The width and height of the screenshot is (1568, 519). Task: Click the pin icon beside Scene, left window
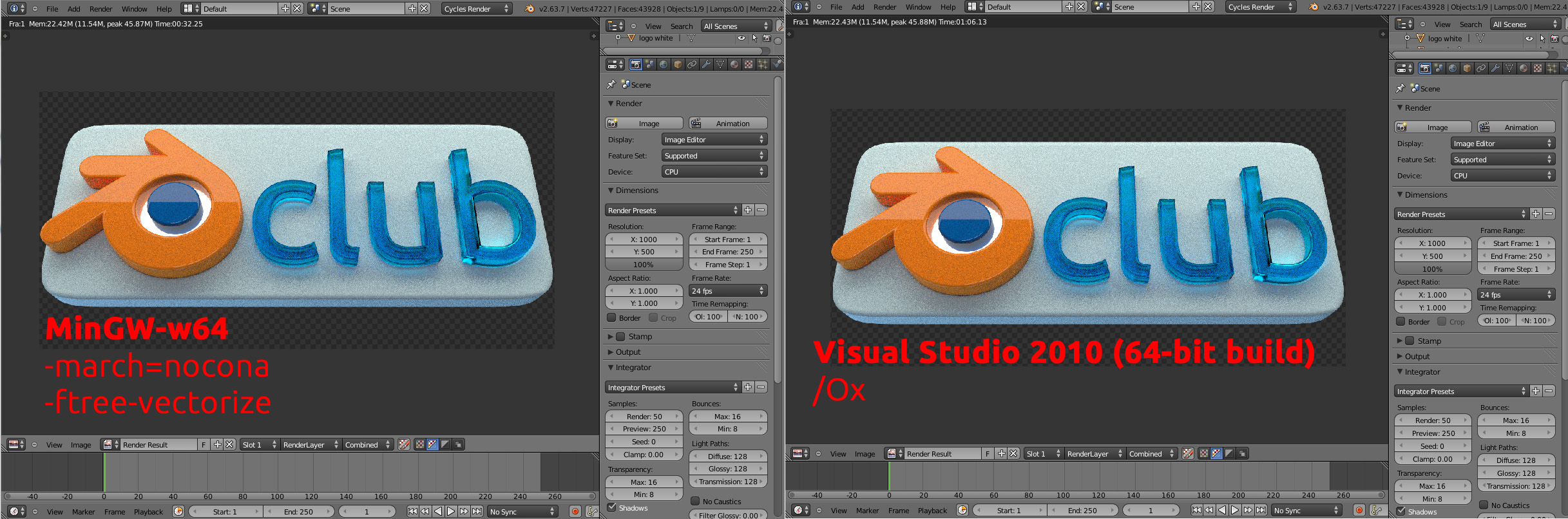point(611,84)
